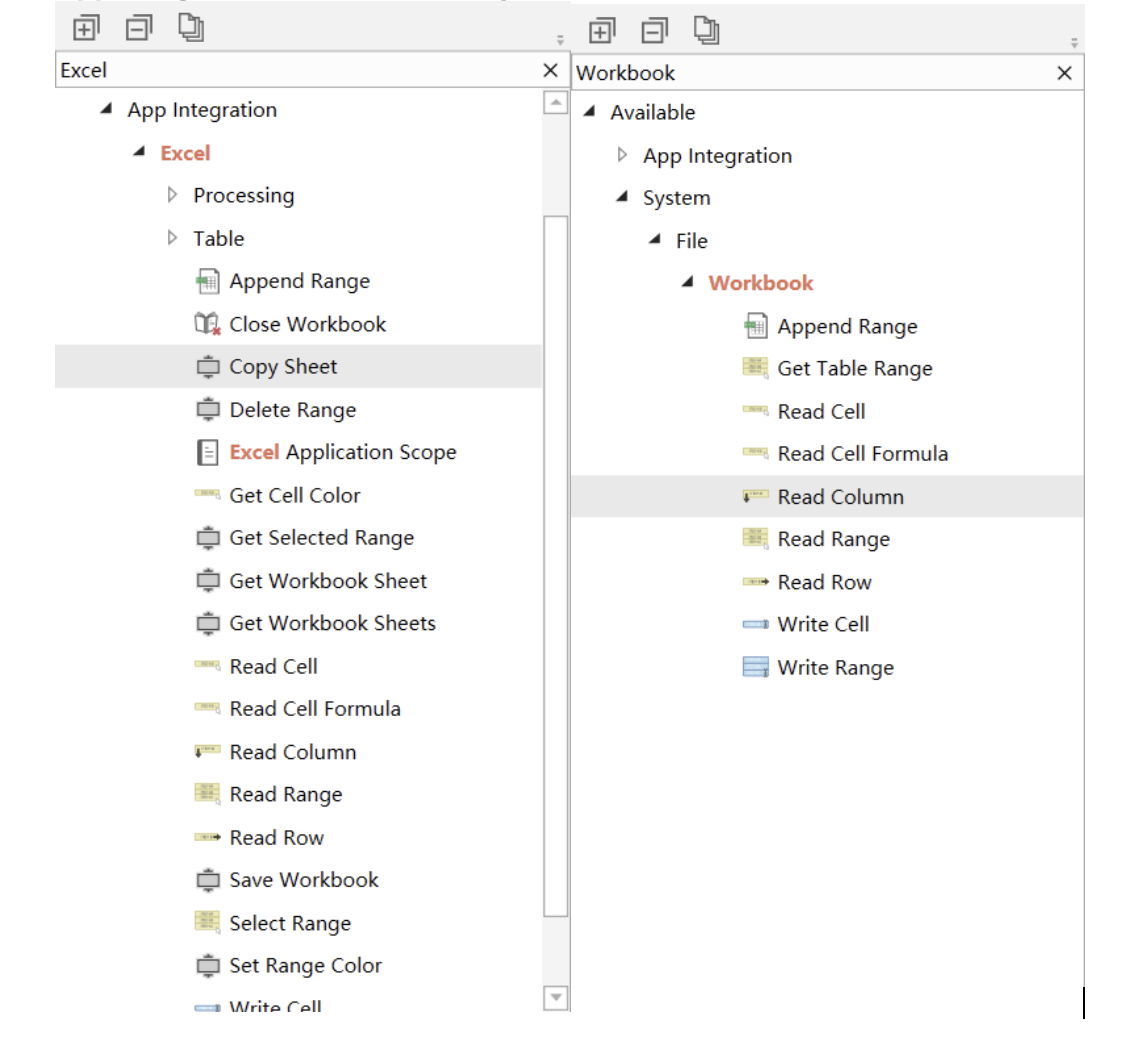Expand App Integration in Workbook panel
The height and width of the screenshot is (1042, 1134).
[x=622, y=155]
